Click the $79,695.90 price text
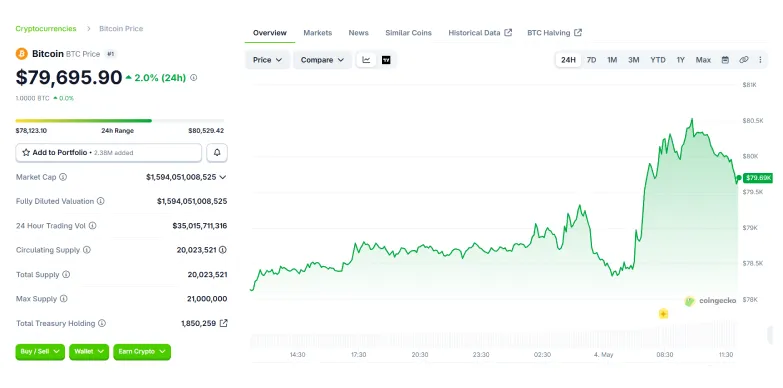Screen dimensions: 783x388 tap(69, 77)
